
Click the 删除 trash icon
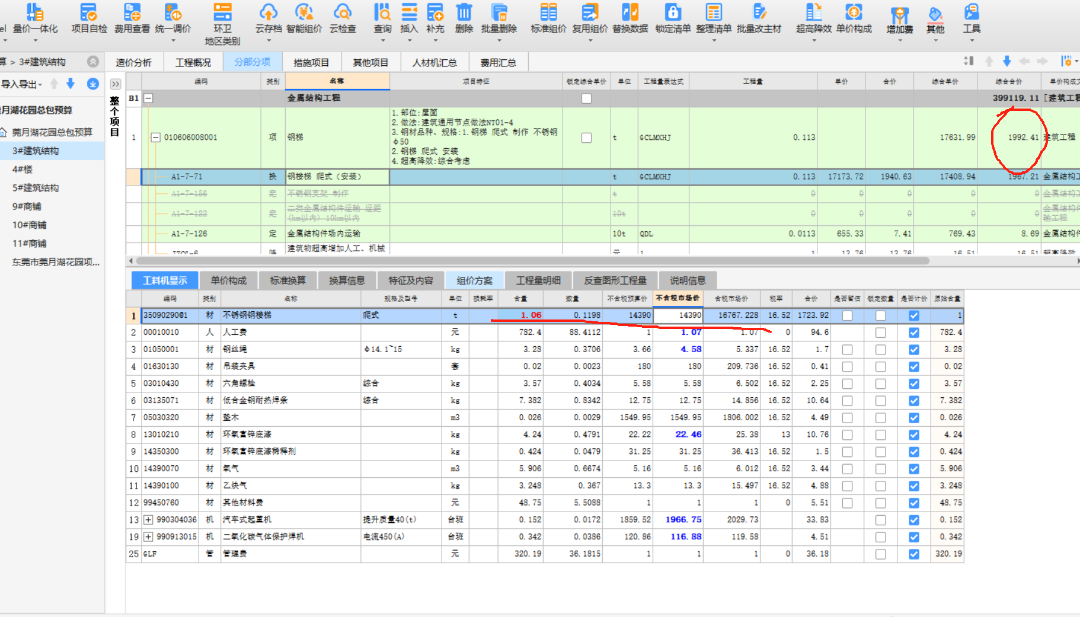click(464, 12)
